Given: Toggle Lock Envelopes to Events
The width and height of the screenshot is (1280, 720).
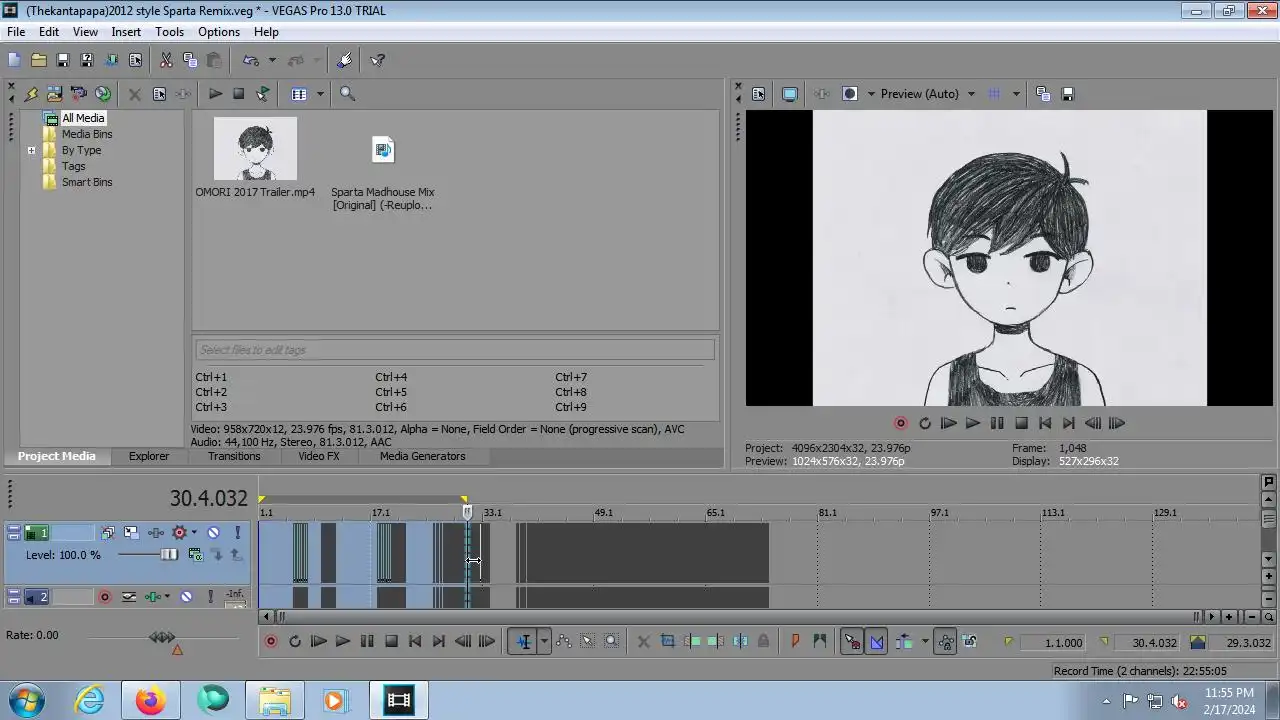Looking at the screenshot, I should (x=945, y=642).
